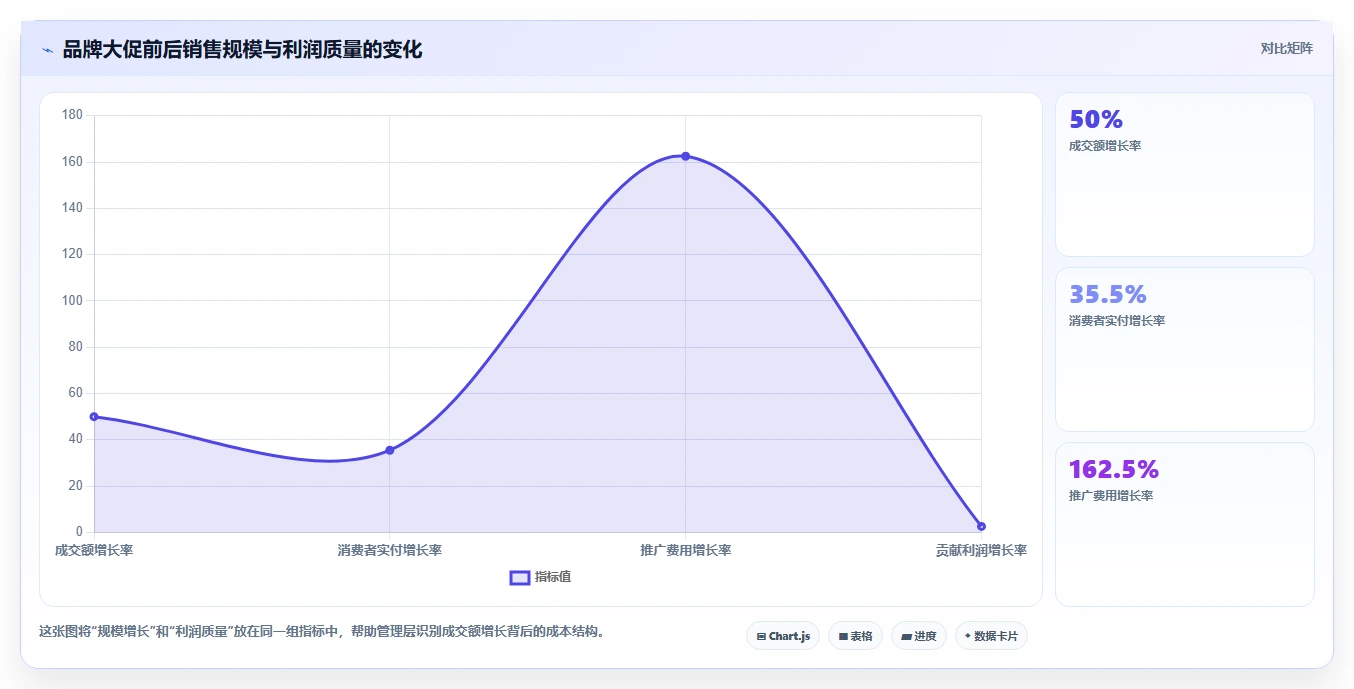Click the x-axis label 贡献利润增长率
This screenshot has width=1354, height=689.
coord(981,550)
